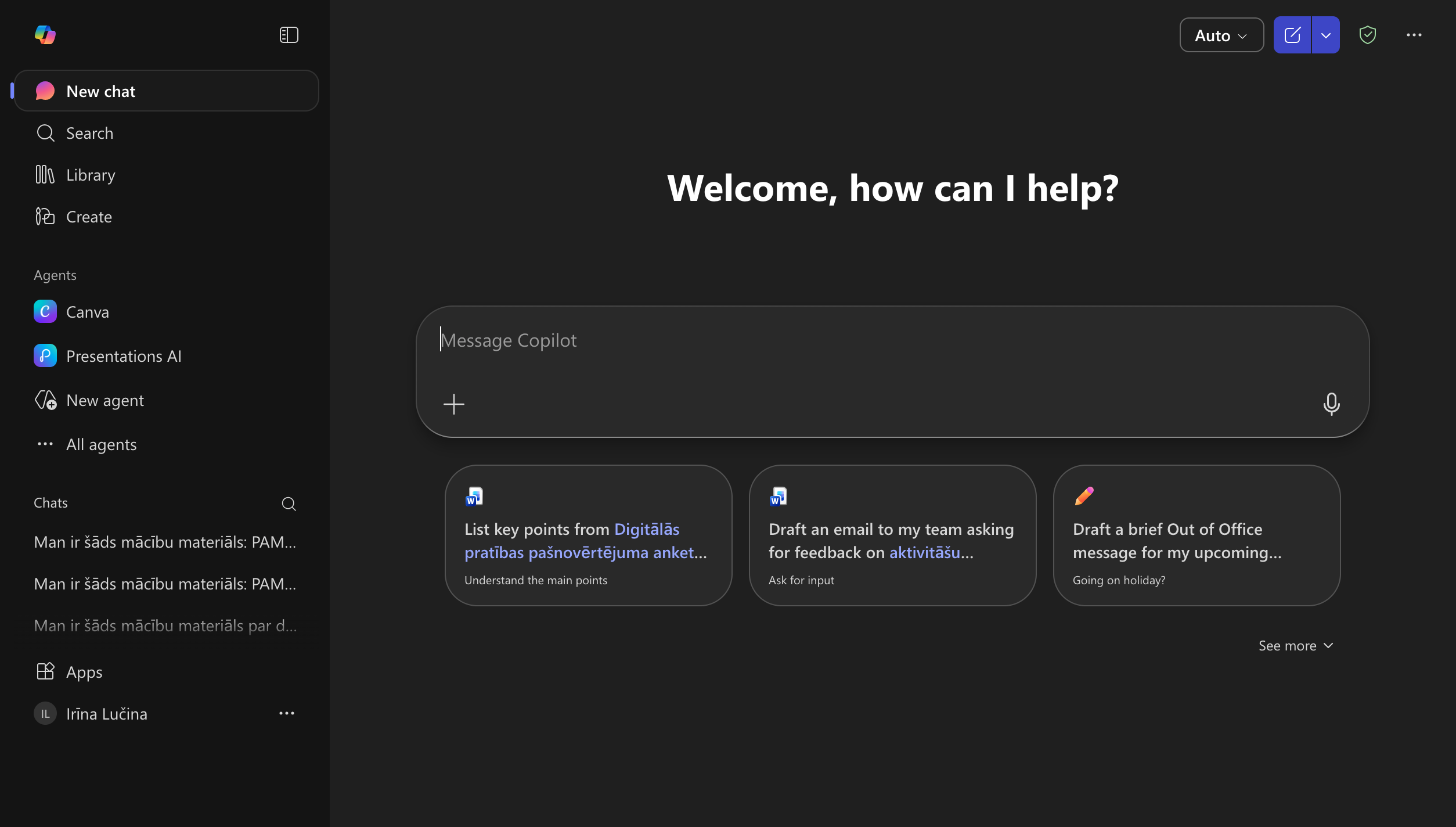Open the top-right more options ellipsis
Image resolution: width=1456 pixels, height=827 pixels.
tap(1414, 35)
